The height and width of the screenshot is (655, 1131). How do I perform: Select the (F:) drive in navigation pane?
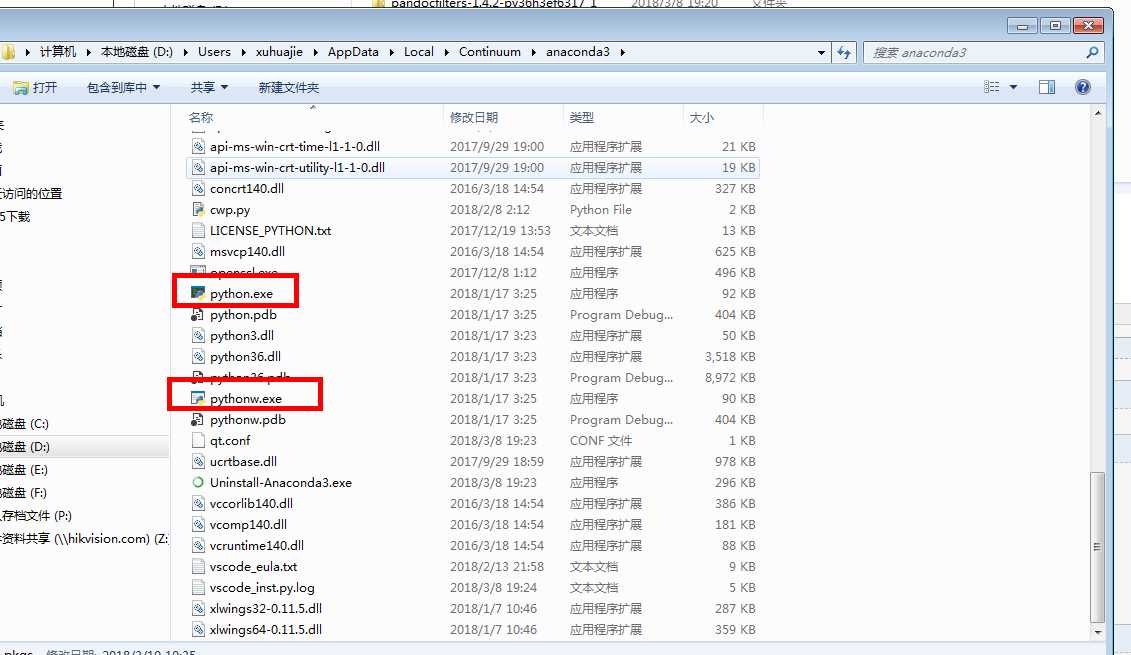[25, 493]
